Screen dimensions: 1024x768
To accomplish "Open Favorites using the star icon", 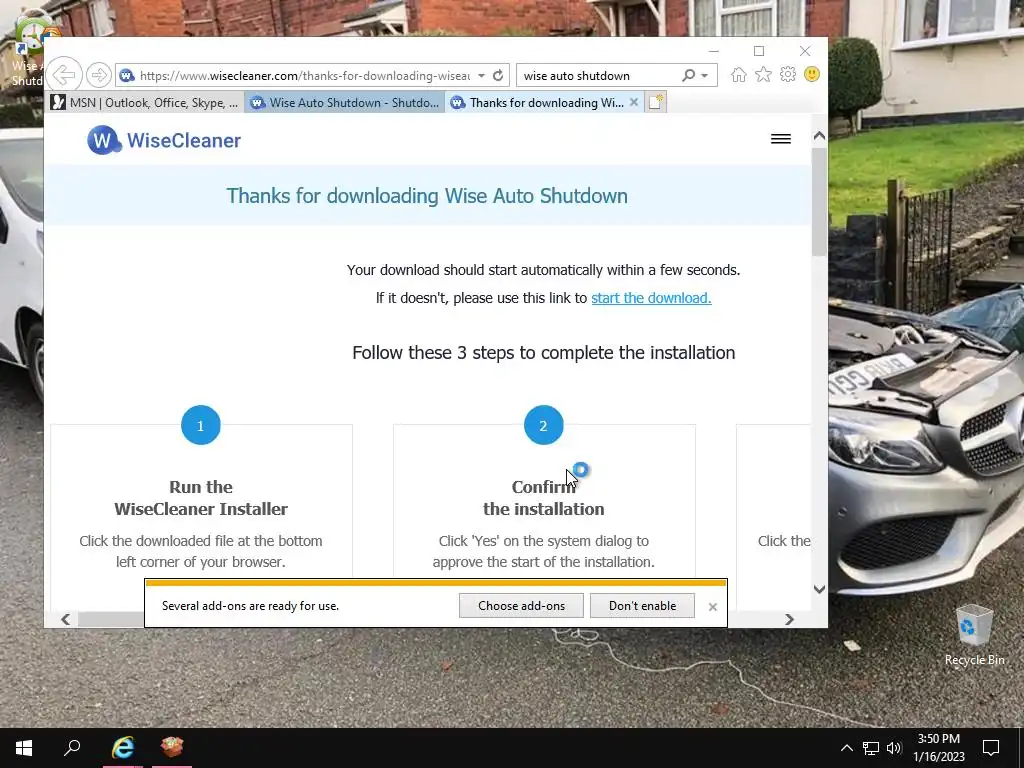I will coord(763,74).
